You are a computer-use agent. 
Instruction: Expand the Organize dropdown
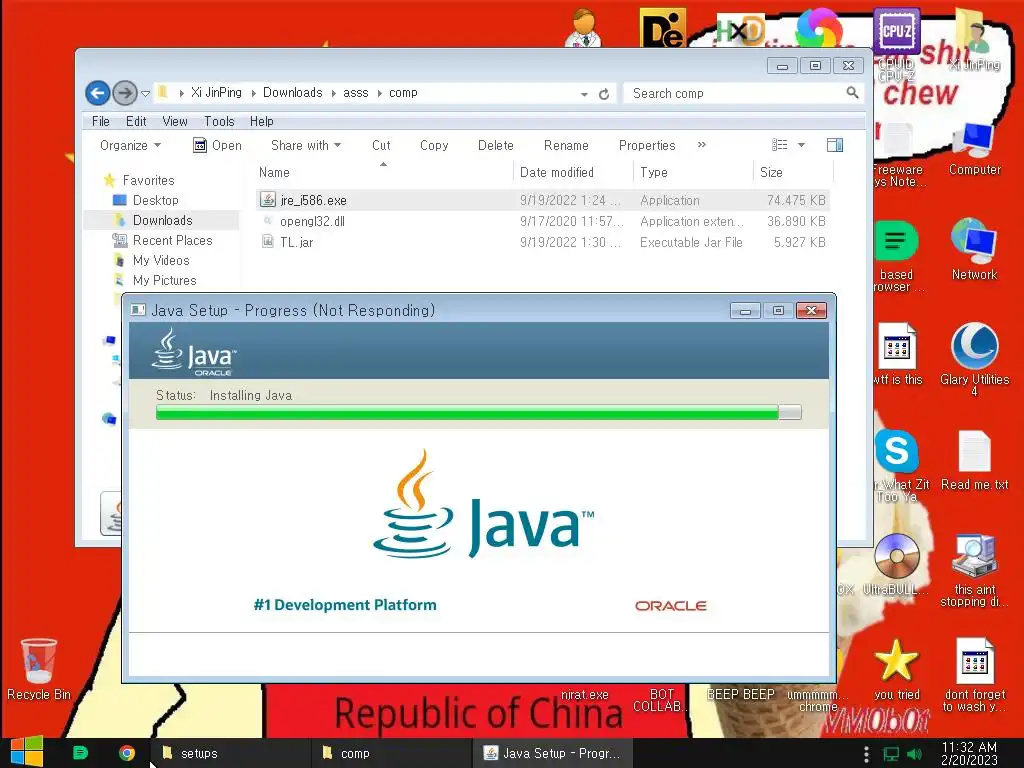click(x=130, y=146)
